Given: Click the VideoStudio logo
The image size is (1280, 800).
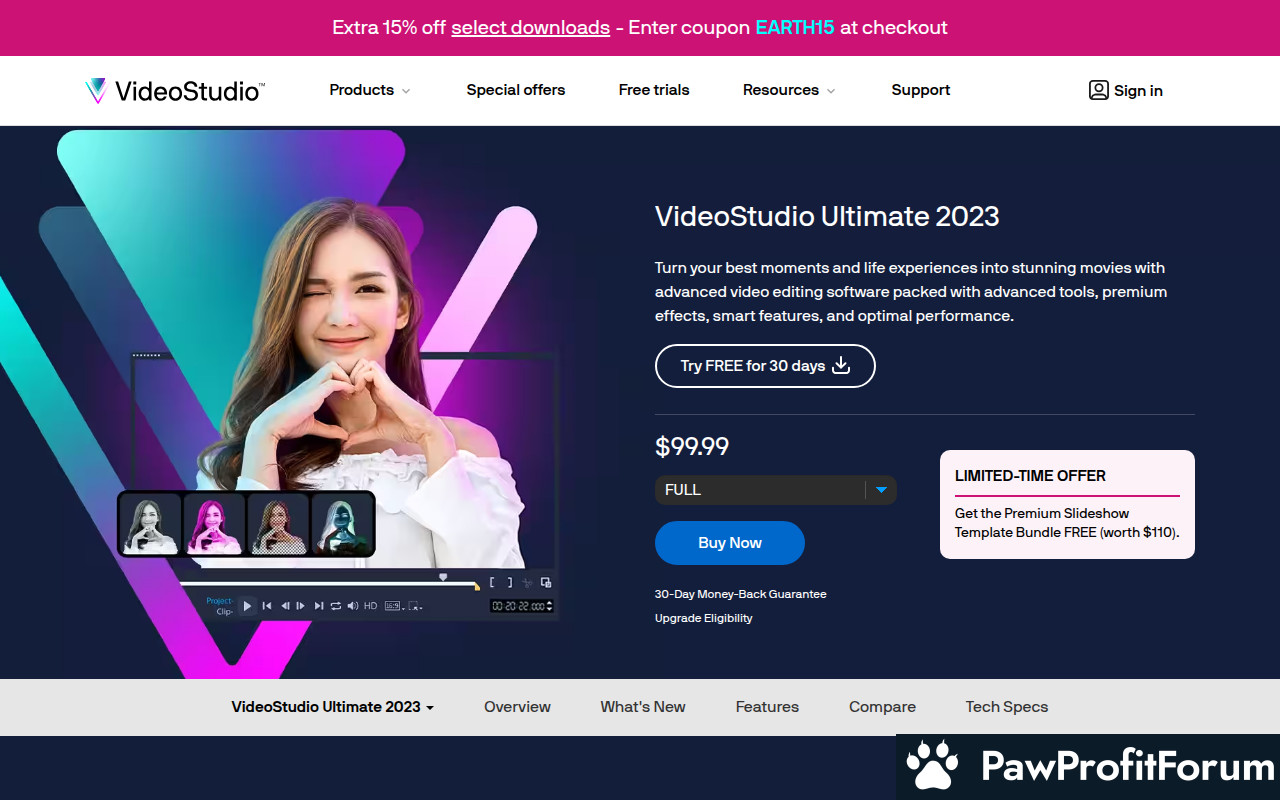Looking at the screenshot, I should click(175, 91).
